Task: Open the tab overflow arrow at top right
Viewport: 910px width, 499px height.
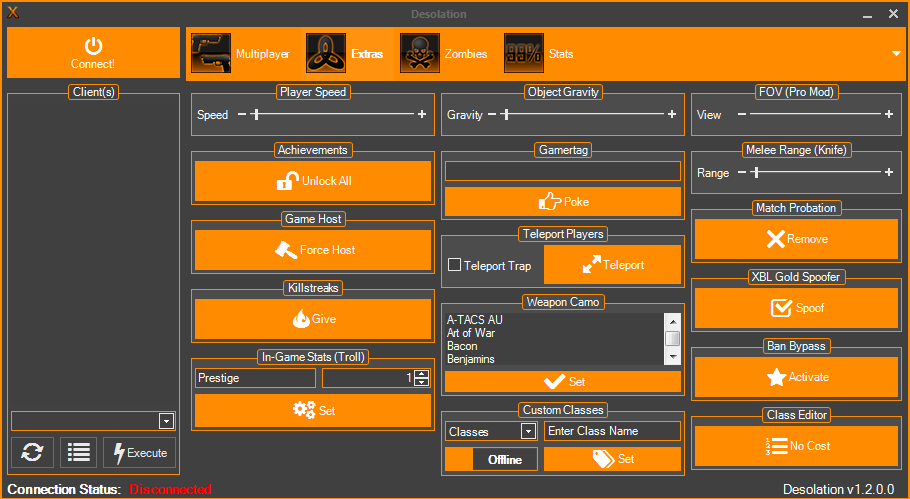Action: coord(896,54)
